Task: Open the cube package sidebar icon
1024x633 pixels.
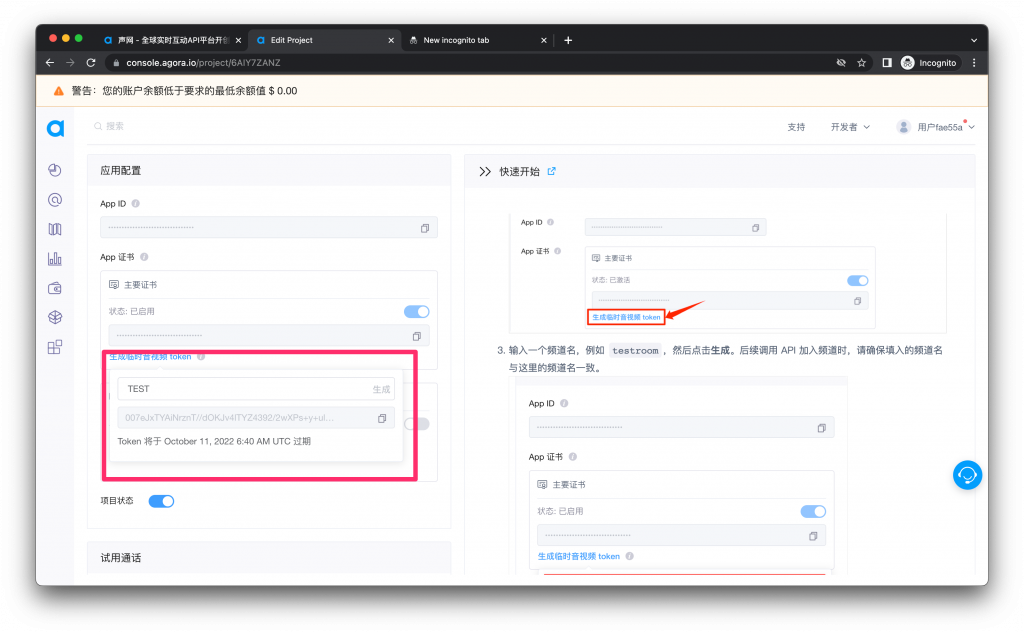Action: tap(55, 317)
